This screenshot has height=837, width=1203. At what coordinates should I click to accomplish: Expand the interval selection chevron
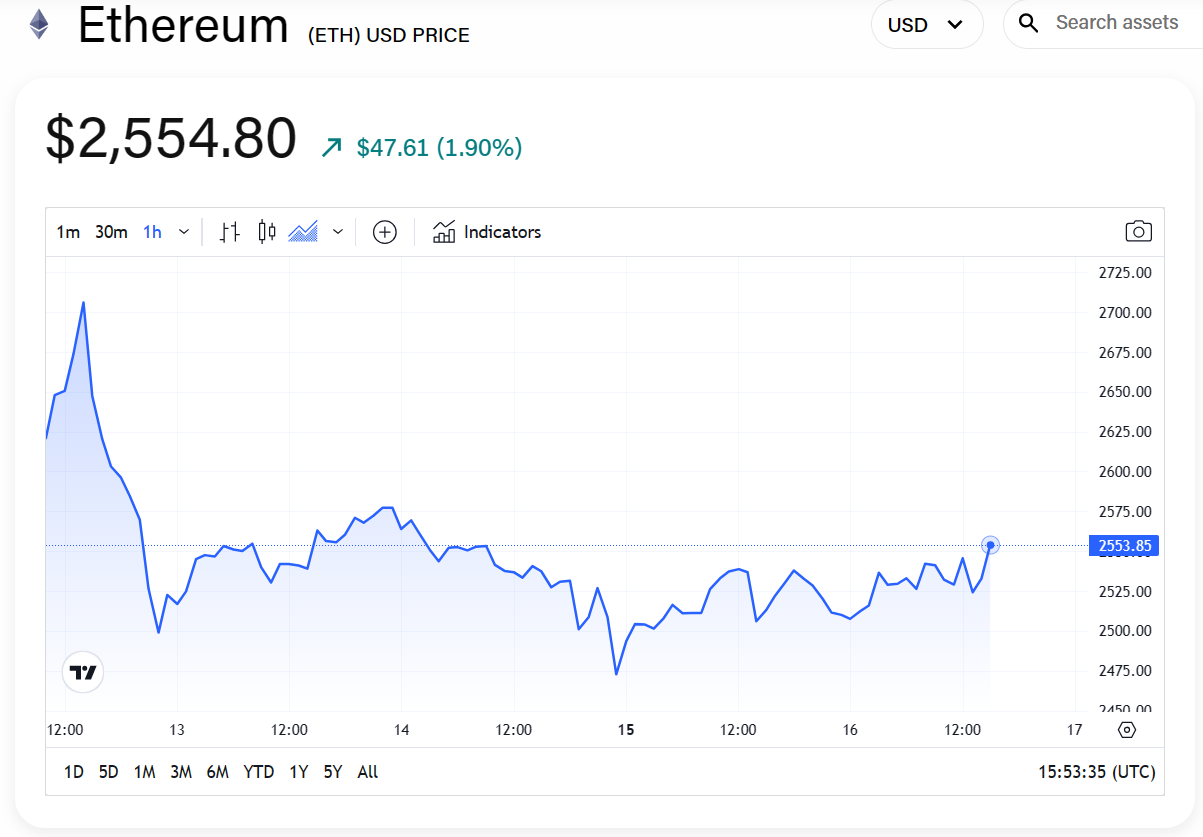(x=183, y=231)
